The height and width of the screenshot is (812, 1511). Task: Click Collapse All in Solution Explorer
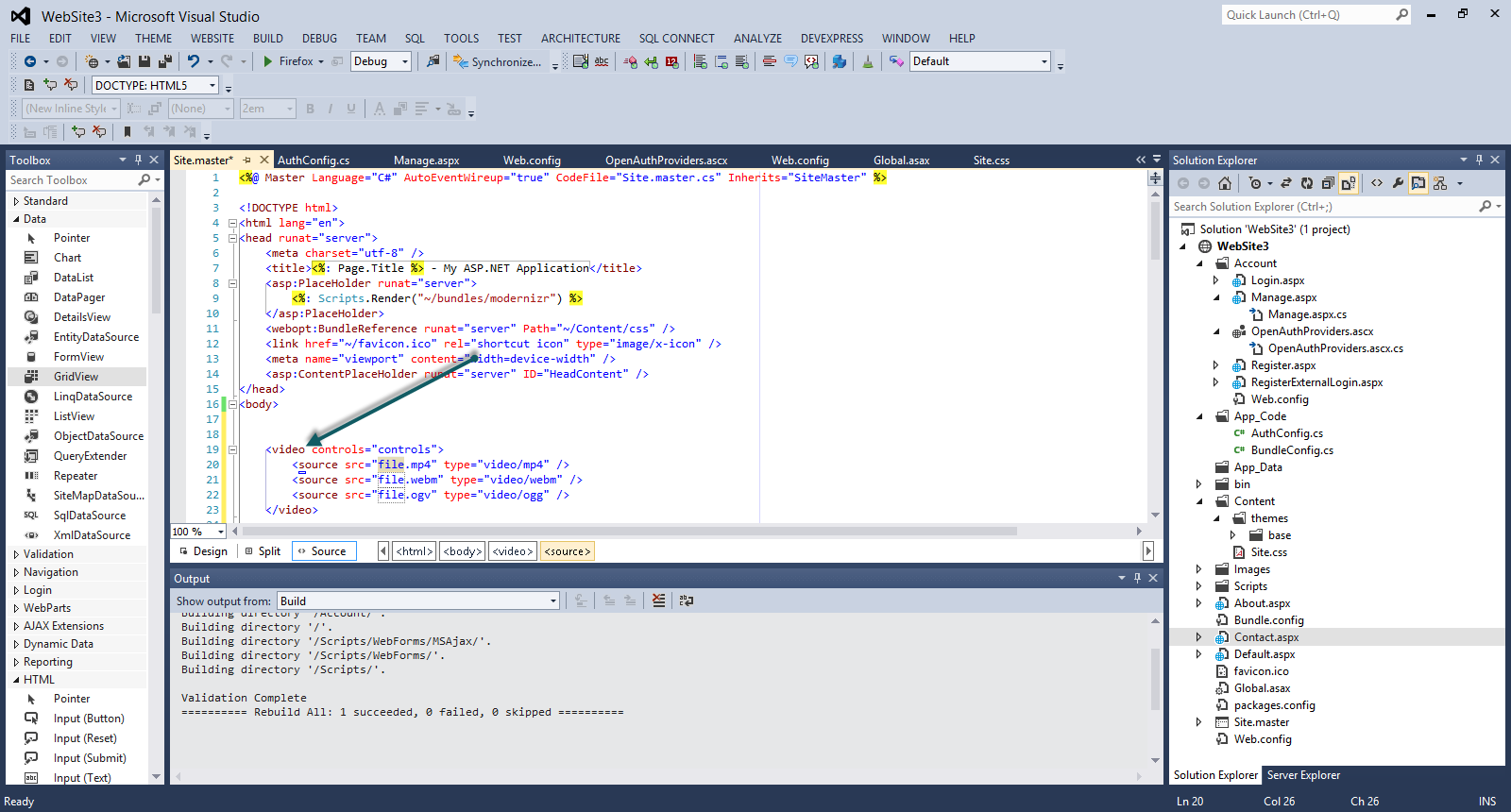click(1328, 183)
